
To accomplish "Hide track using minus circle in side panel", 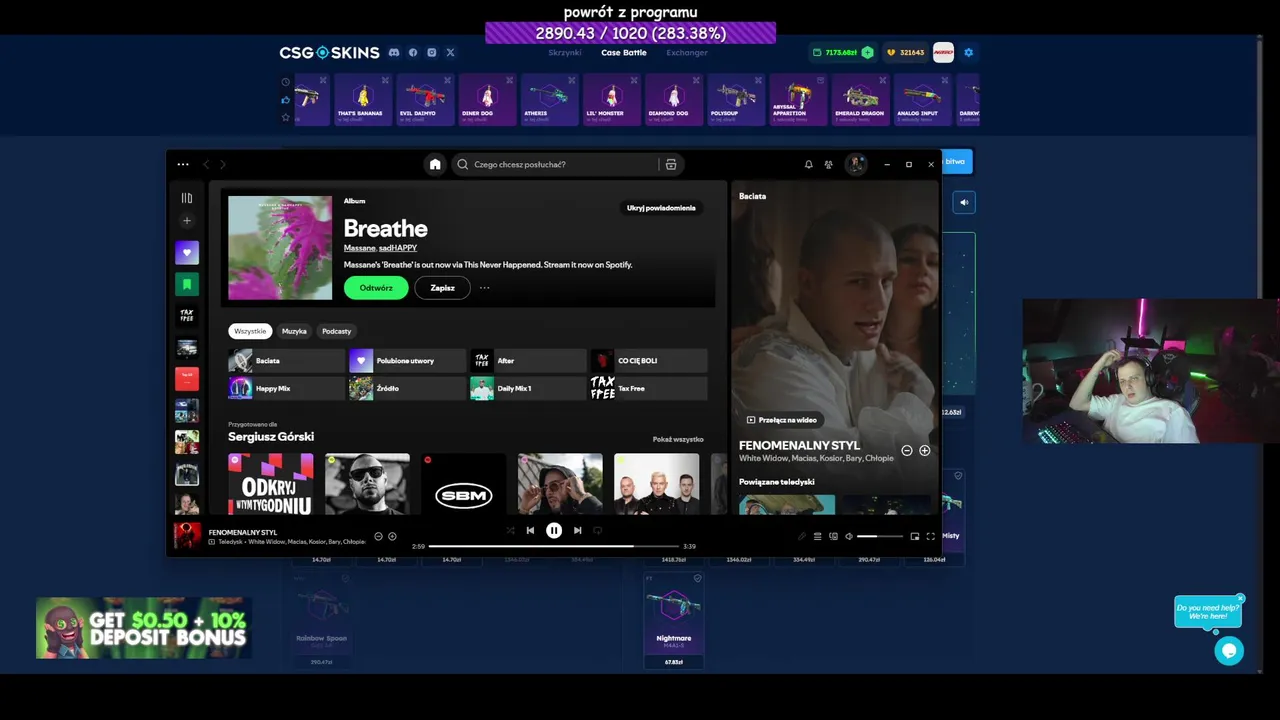I will (x=907, y=451).
